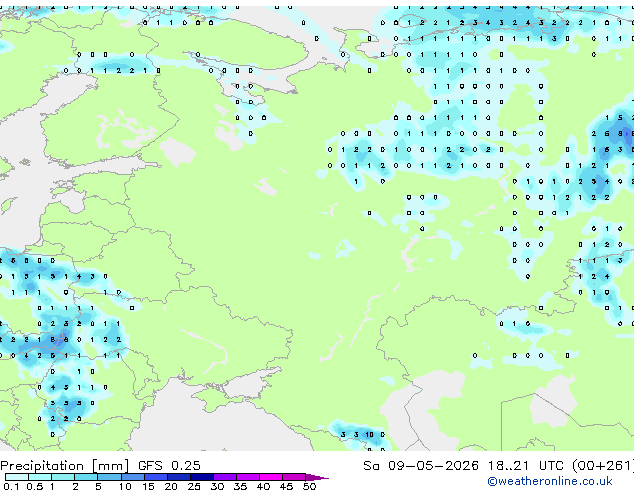
Task: Select the 20–25 mm legend color swatch
Action: point(179,477)
